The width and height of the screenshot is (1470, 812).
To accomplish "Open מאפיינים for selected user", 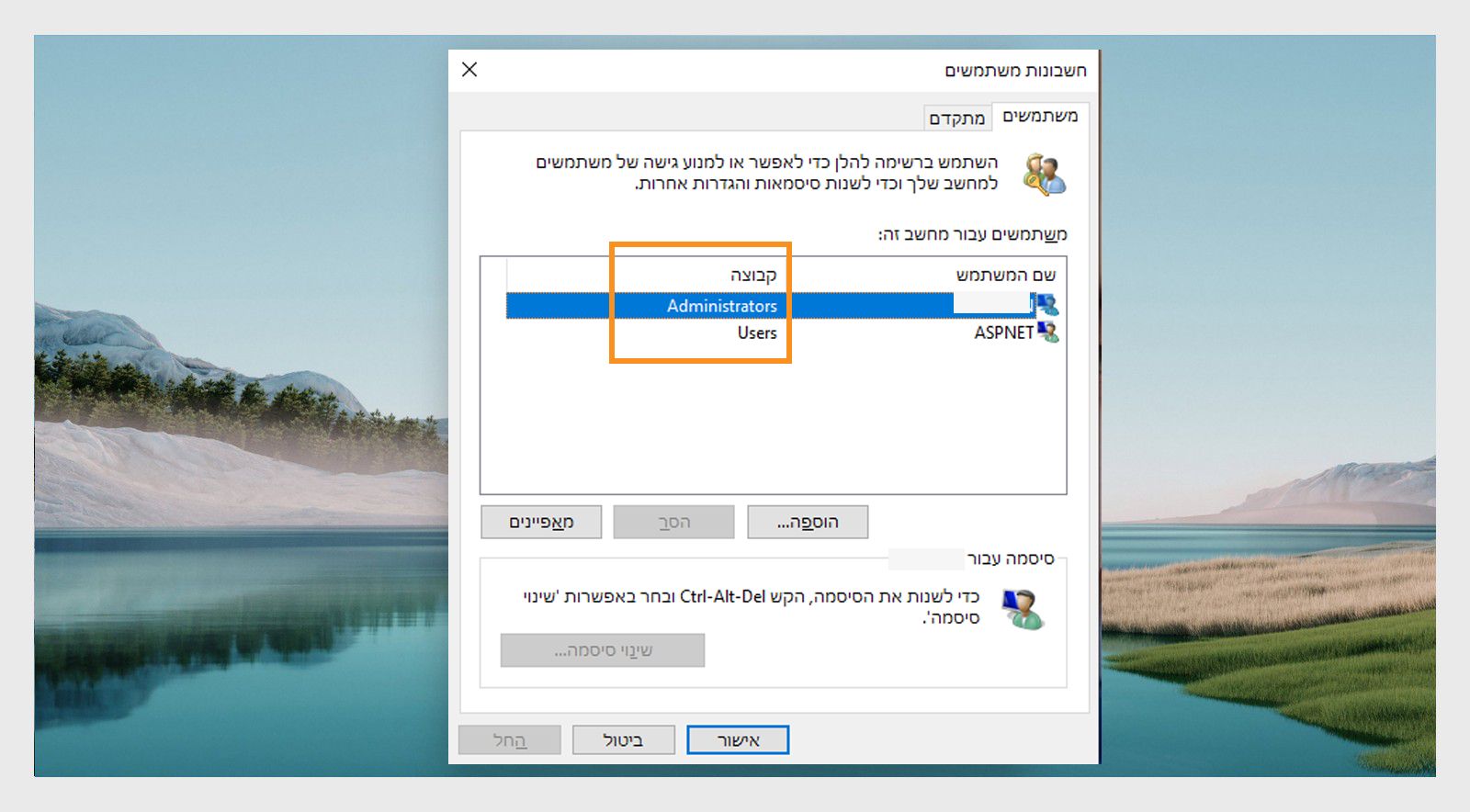I will tap(541, 522).
